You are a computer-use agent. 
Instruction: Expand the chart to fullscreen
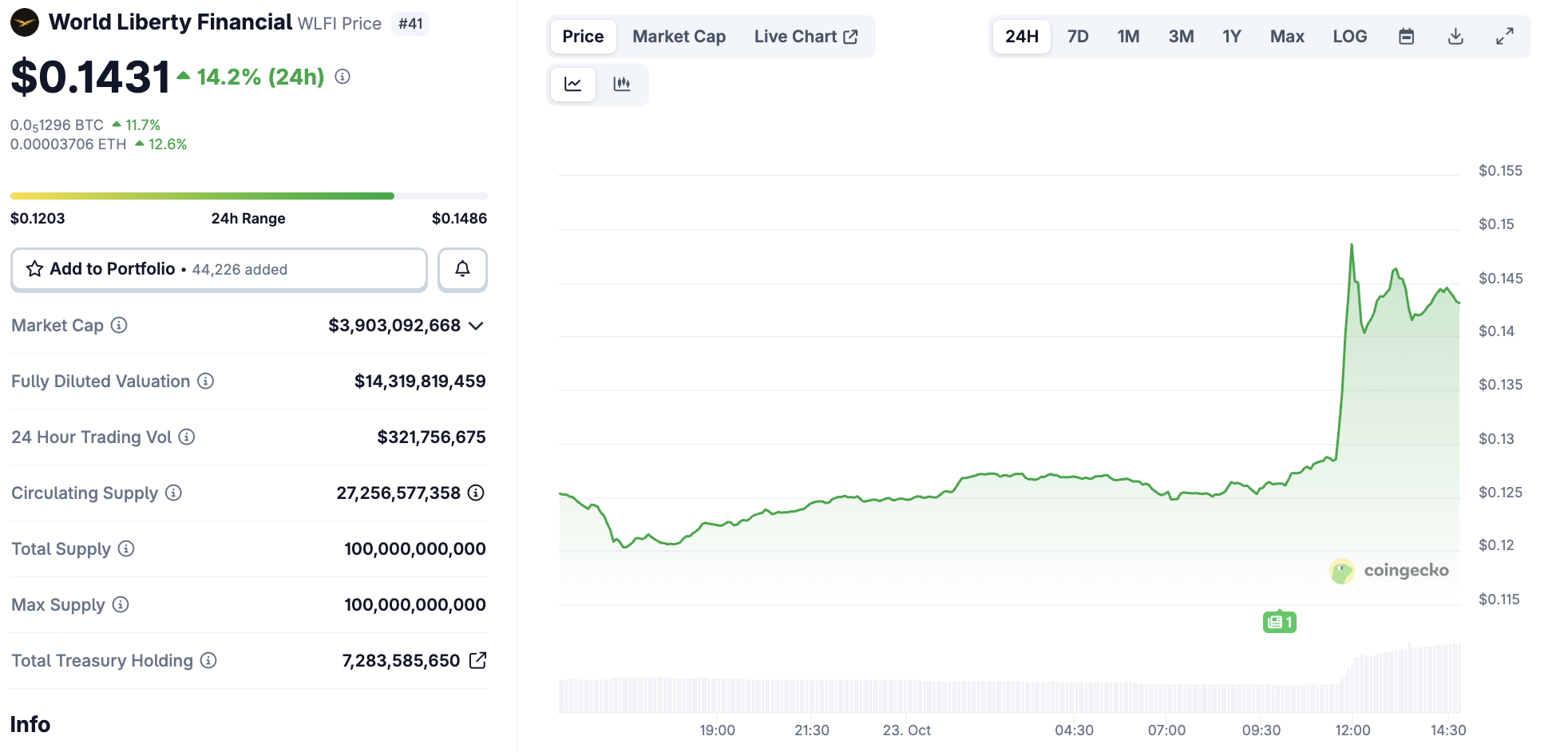click(1505, 36)
